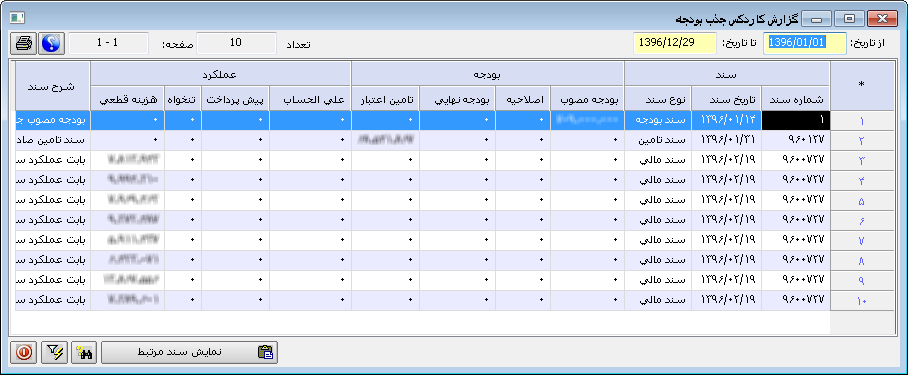Select row number ۳ in the index column

click(862, 161)
